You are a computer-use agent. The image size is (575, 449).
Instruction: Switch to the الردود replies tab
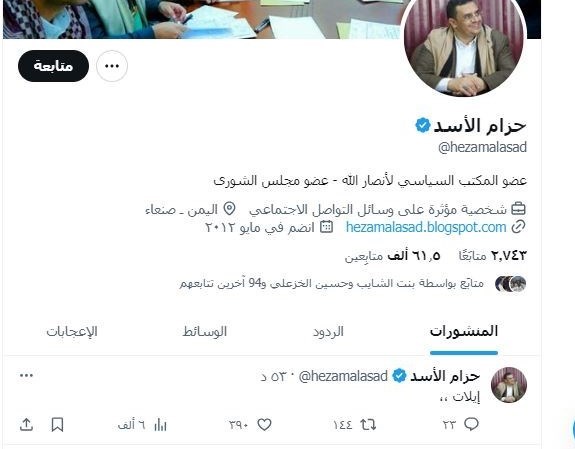(x=328, y=332)
